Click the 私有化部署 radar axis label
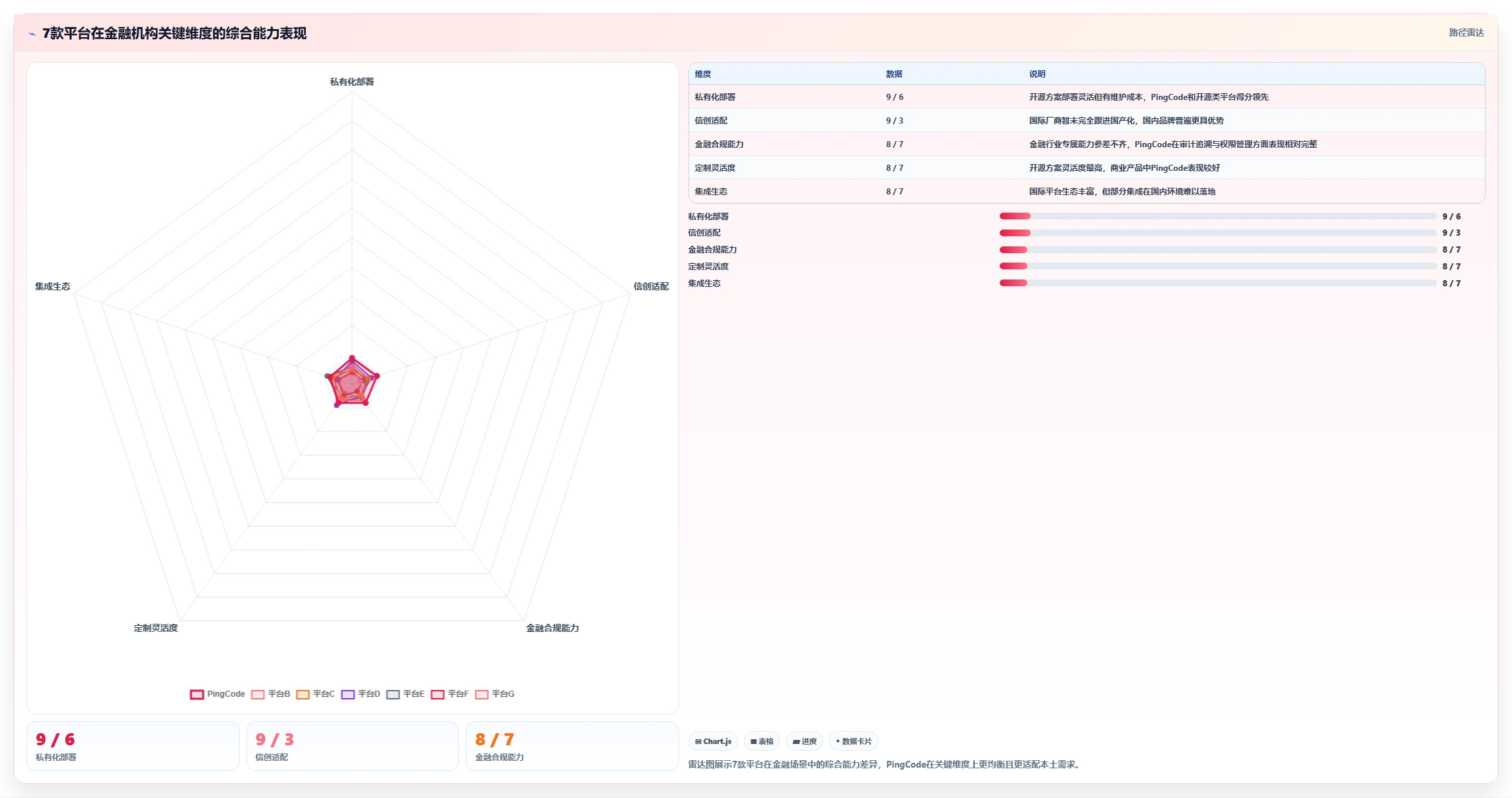 [352, 82]
